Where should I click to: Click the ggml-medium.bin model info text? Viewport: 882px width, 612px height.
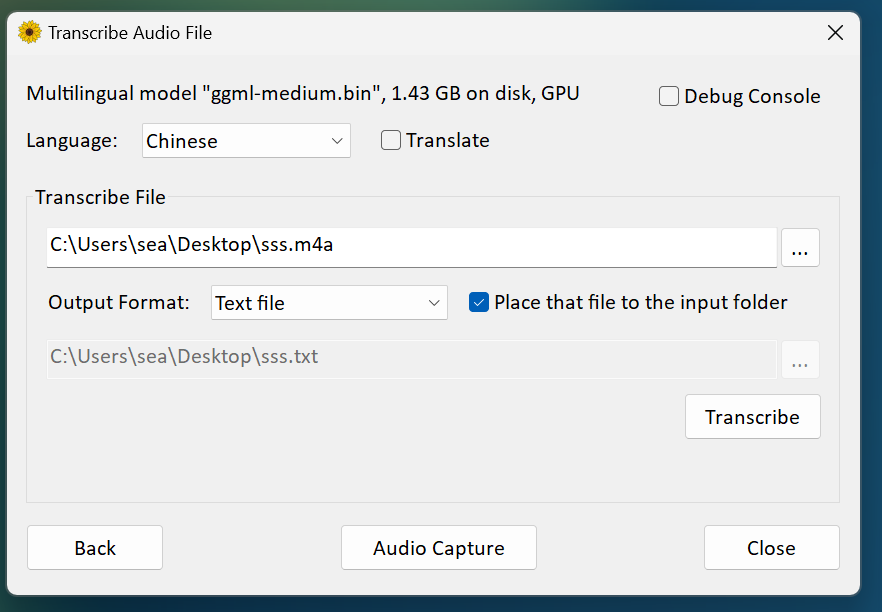[x=303, y=94]
